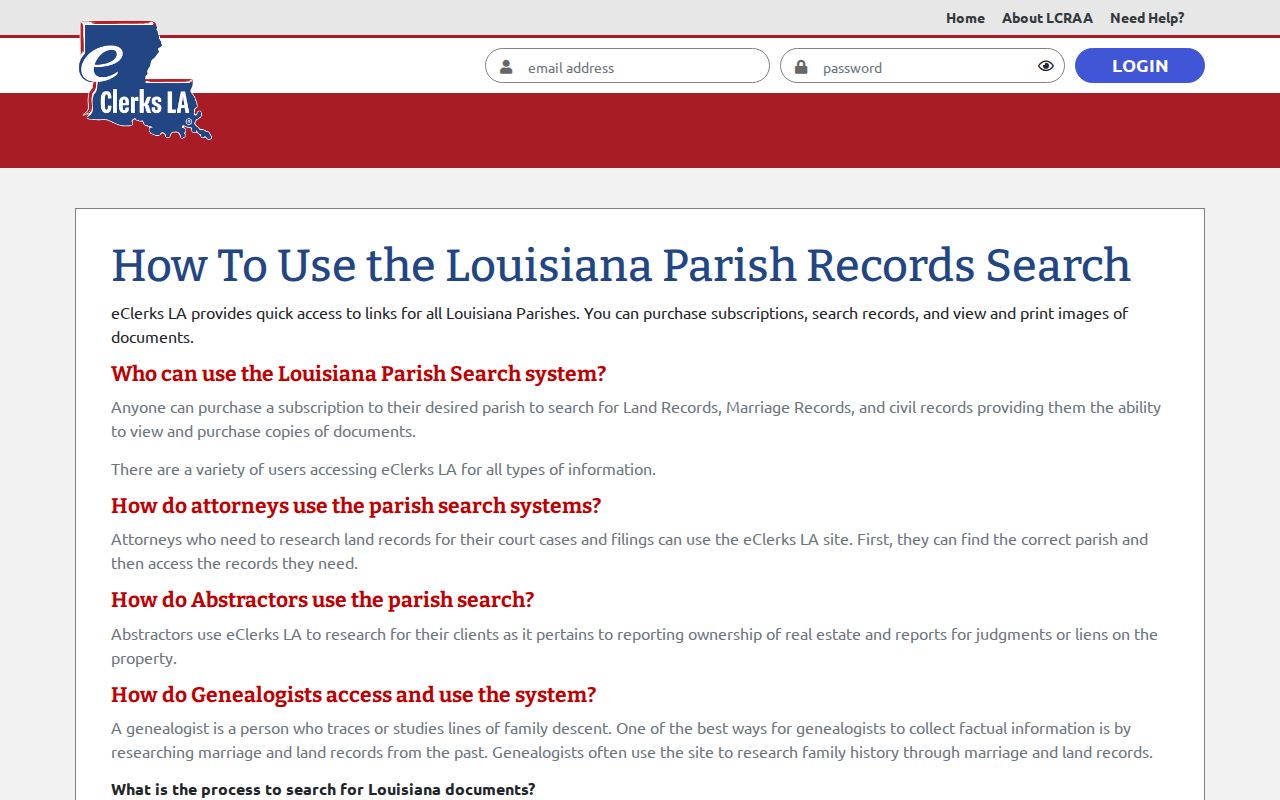The image size is (1280, 800).
Task: Click the eClerks LA logo
Action: pos(145,80)
